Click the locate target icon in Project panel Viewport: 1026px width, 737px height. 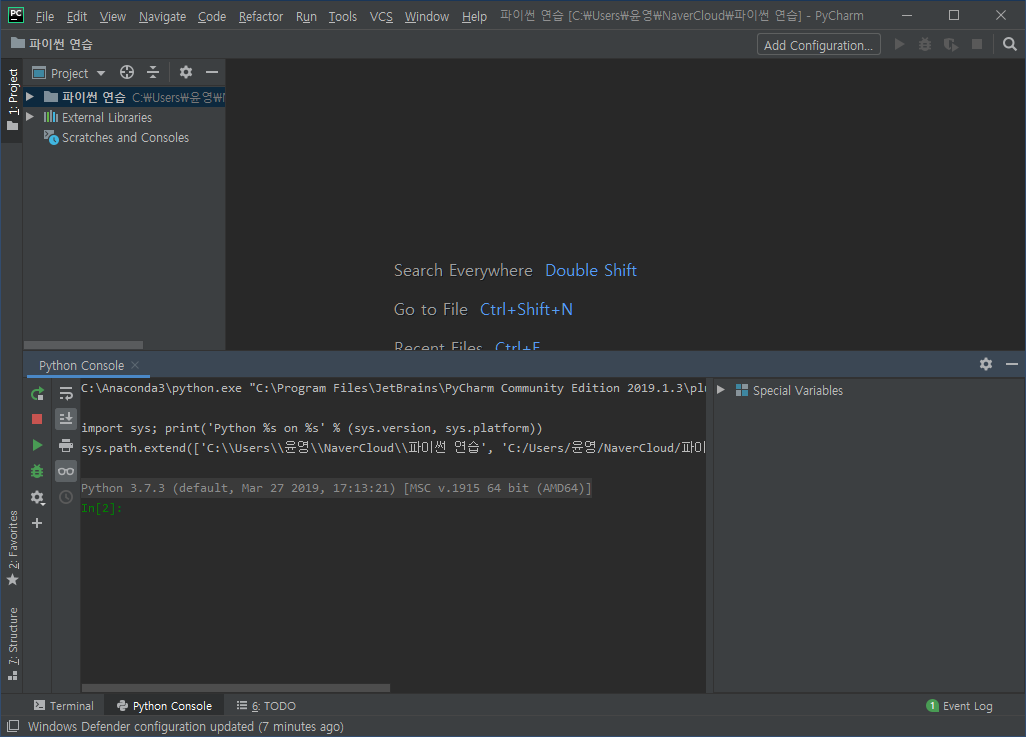pyautogui.click(x=127, y=72)
